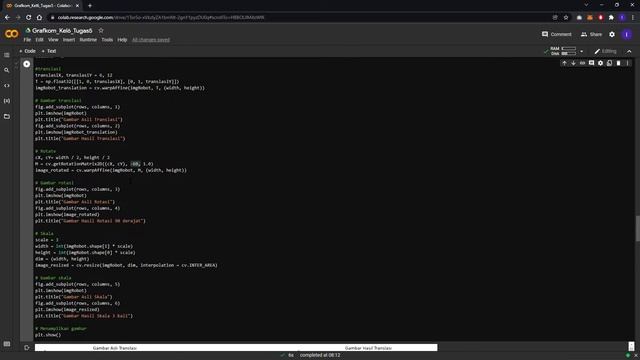Clear the output cell icon
640x360 pixels.
[x=27, y=348]
